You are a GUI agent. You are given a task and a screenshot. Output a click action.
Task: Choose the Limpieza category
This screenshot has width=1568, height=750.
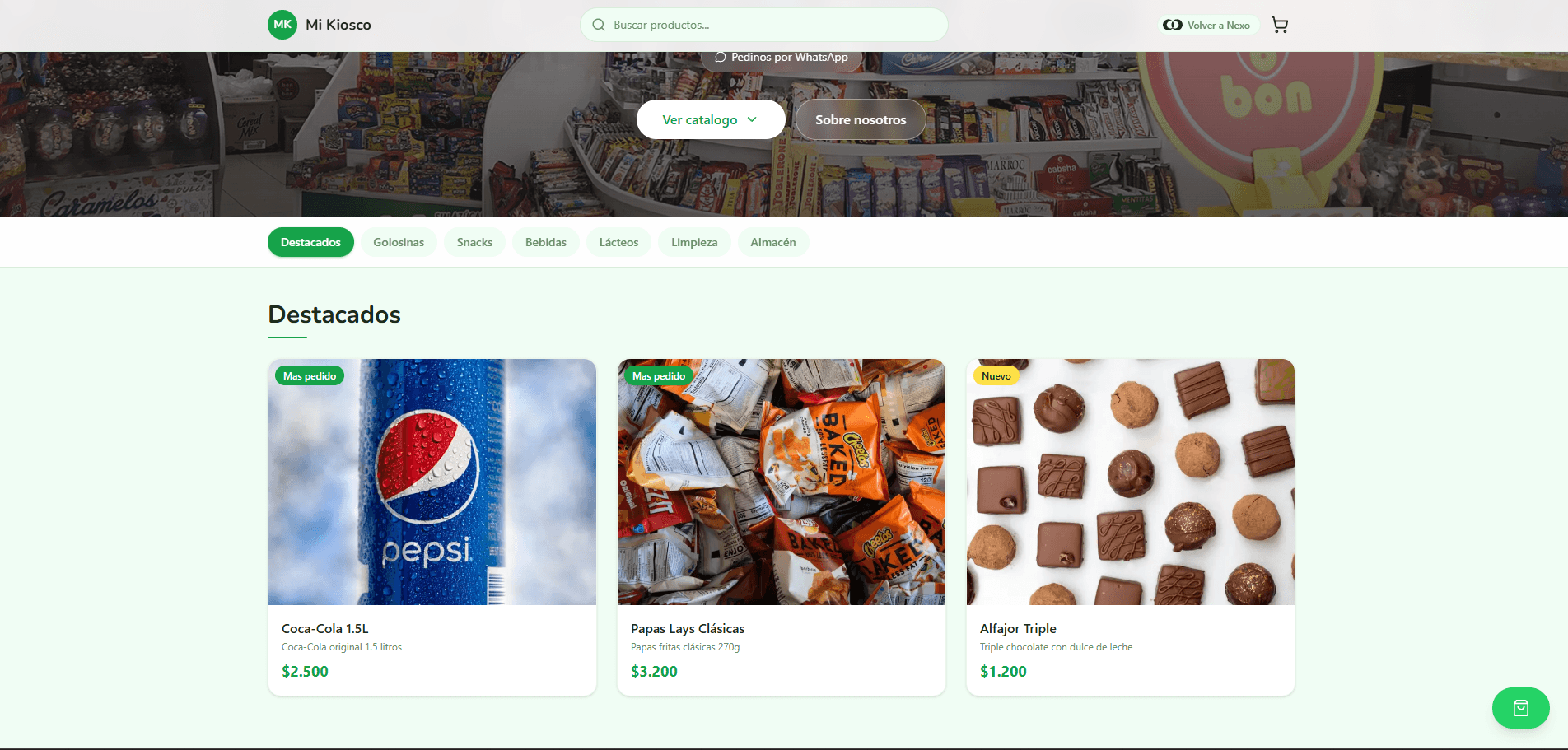694,242
